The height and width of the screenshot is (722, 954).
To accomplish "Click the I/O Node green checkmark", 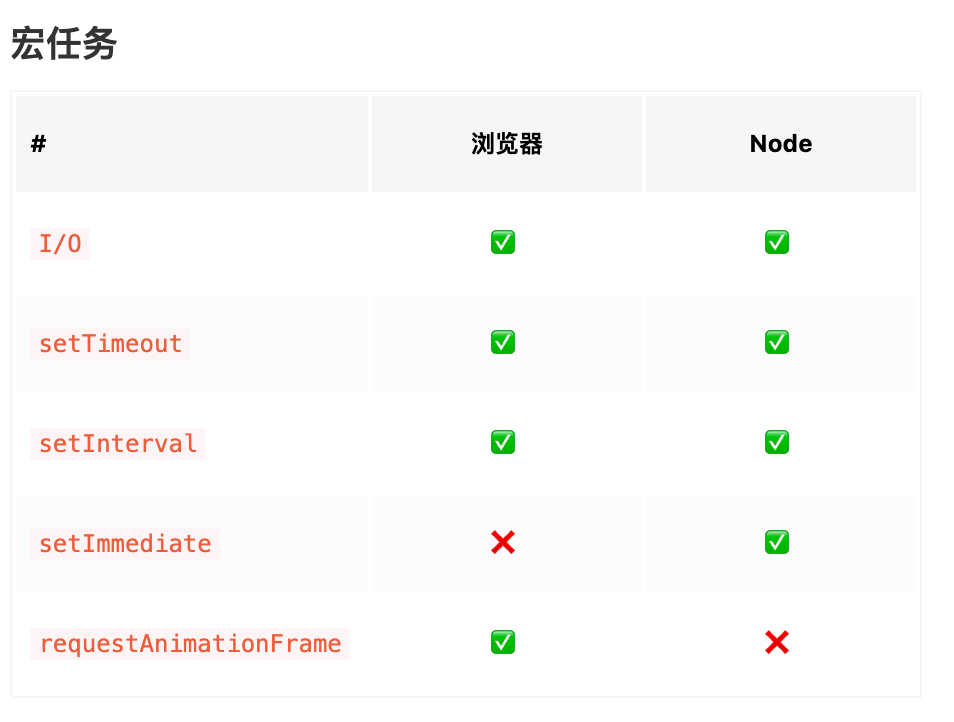I will coord(777,242).
